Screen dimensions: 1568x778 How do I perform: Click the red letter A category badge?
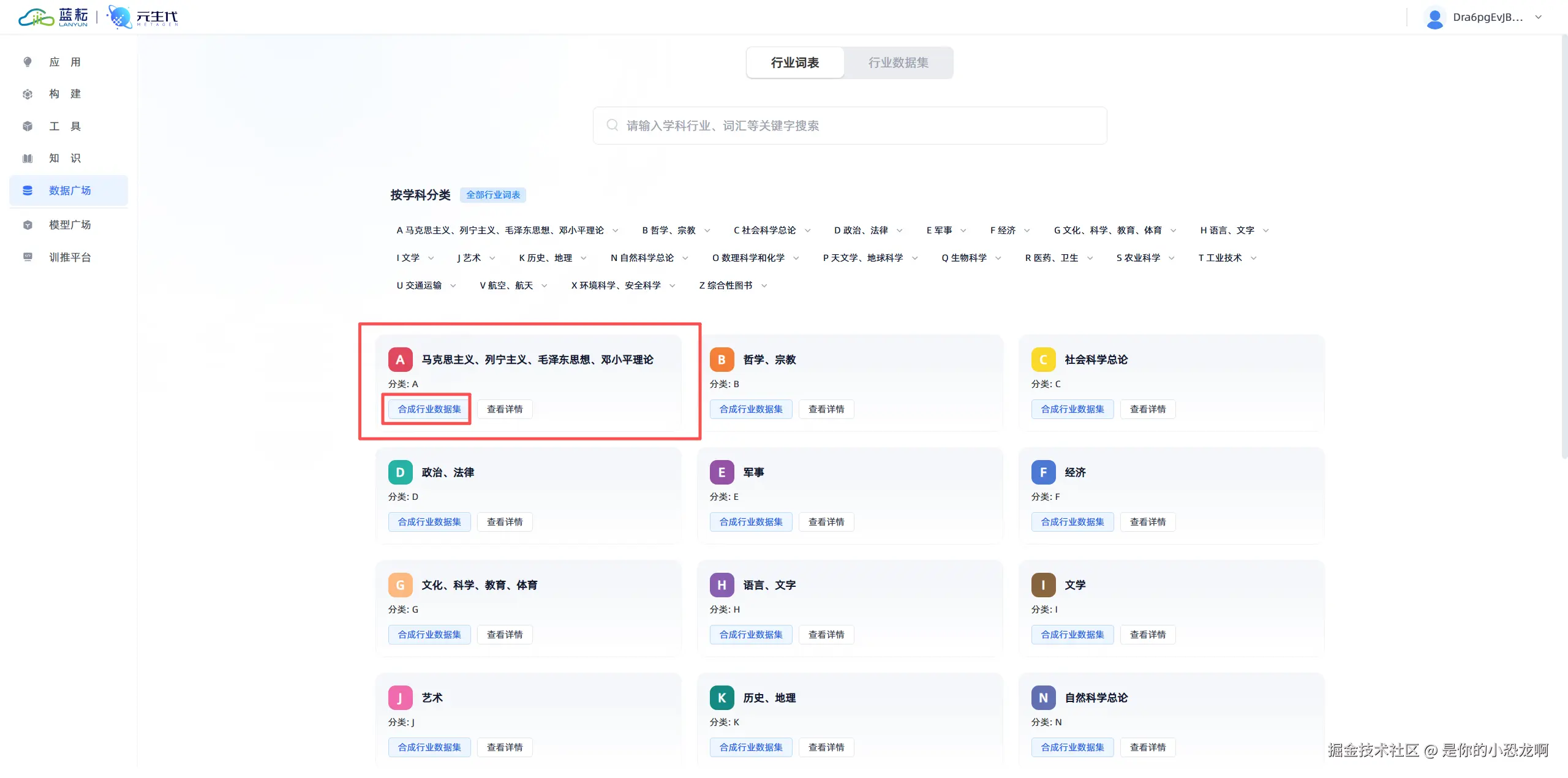tap(400, 360)
